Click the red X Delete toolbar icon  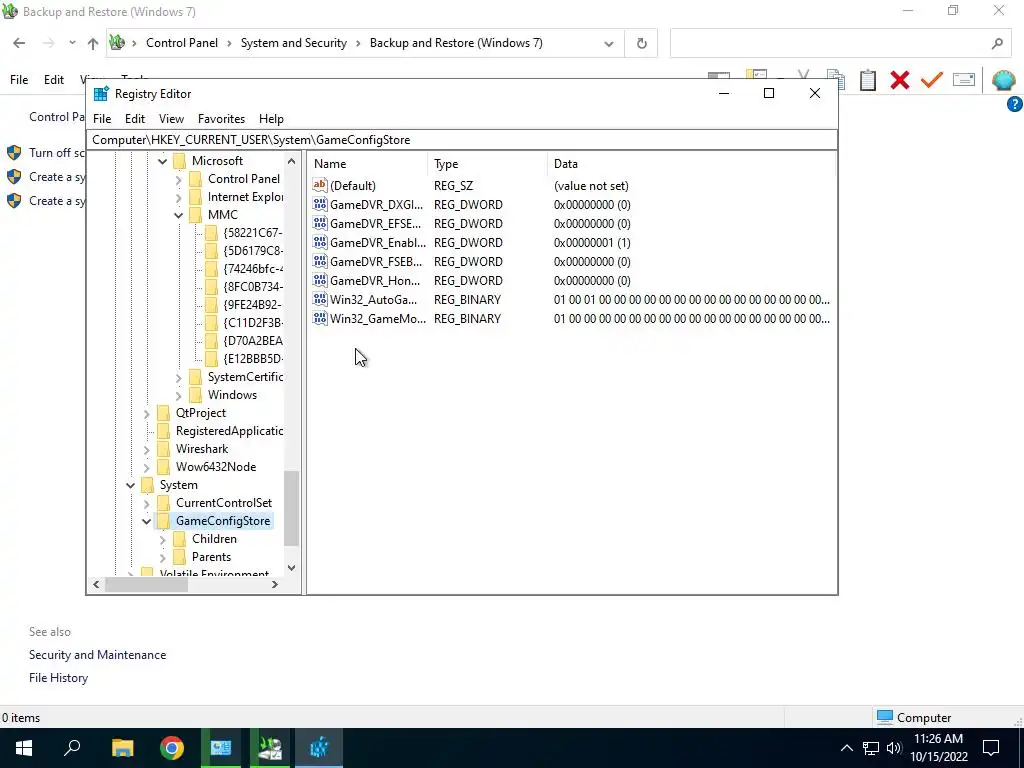click(900, 80)
